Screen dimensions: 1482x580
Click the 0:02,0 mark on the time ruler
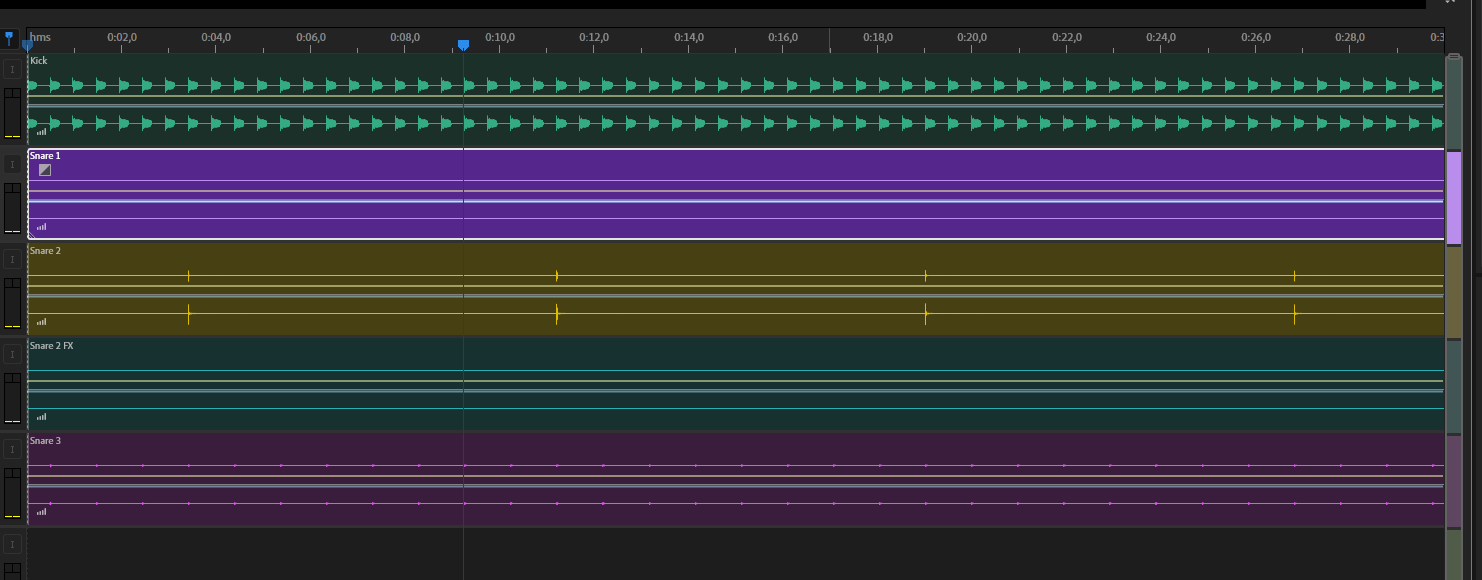(122, 38)
